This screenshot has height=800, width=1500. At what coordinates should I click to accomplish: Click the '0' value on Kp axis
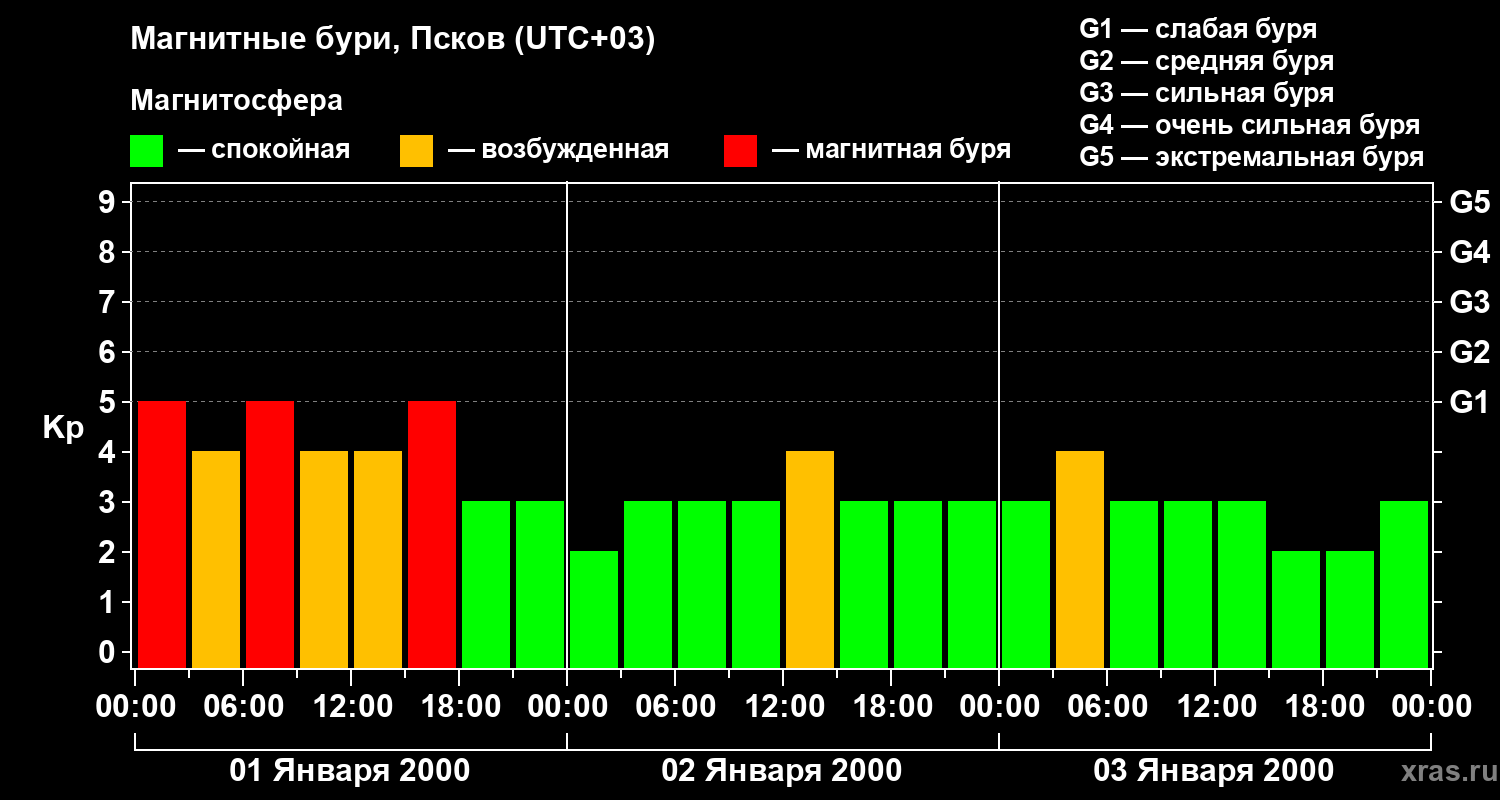click(109, 653)
